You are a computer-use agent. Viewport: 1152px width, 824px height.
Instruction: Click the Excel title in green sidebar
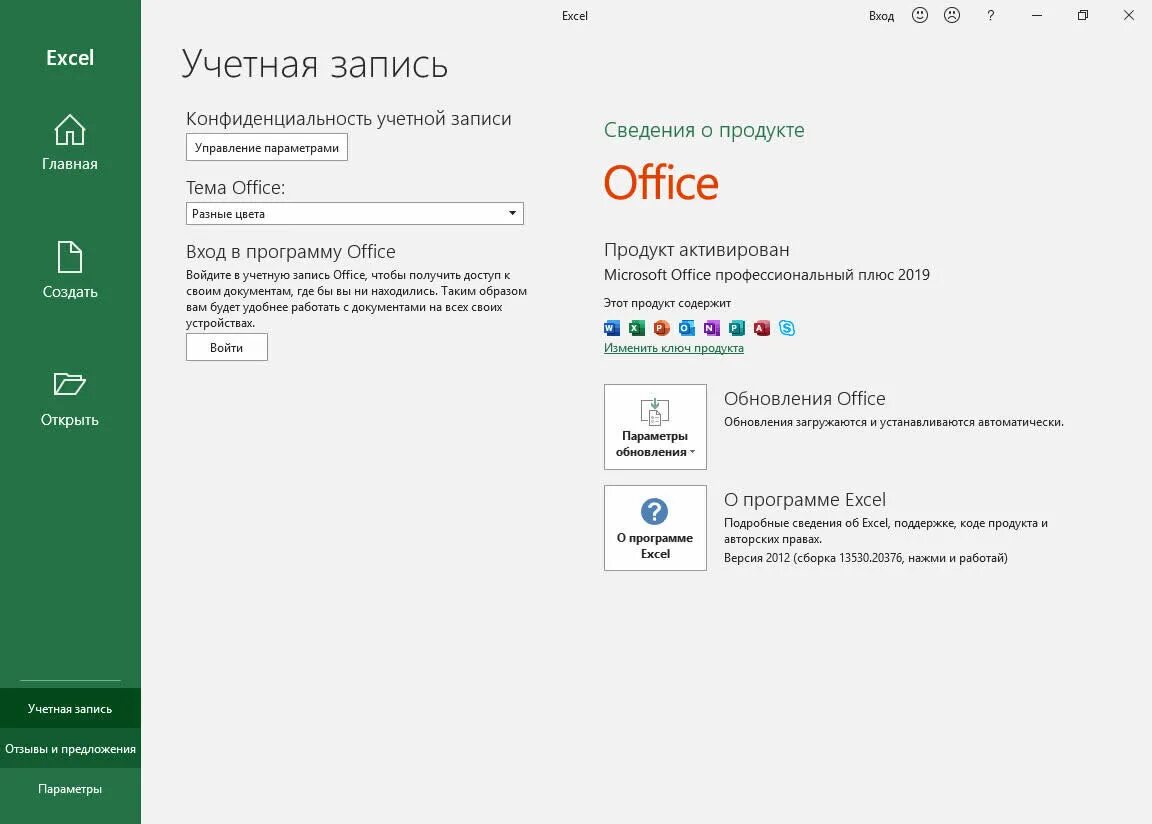pyautogui.click(x=70, y=58)
